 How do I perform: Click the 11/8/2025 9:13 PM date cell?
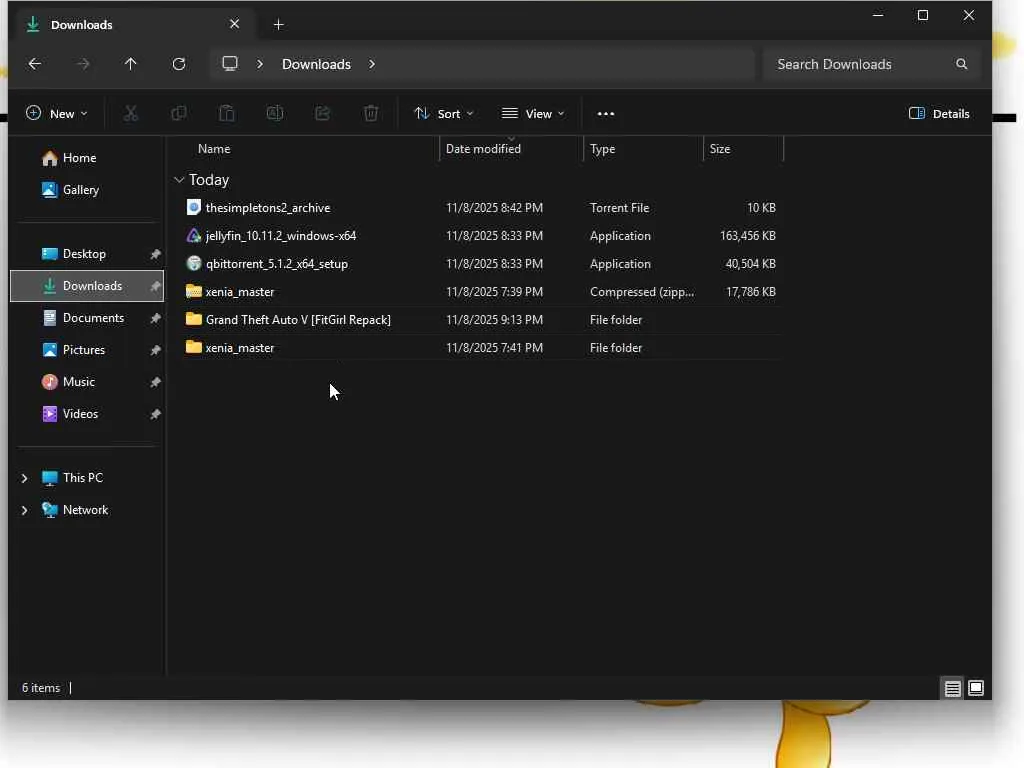(x=494, y=320)
